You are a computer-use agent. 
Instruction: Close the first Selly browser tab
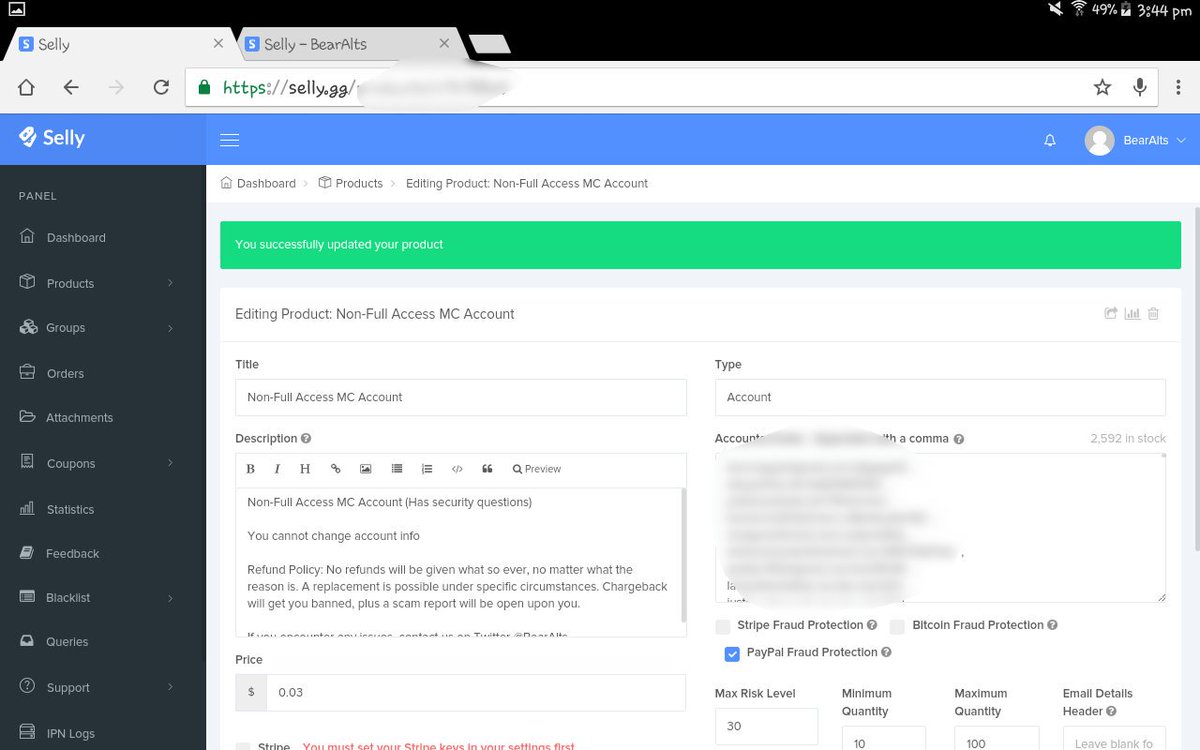pyautogui.click(x=219, y=44)
